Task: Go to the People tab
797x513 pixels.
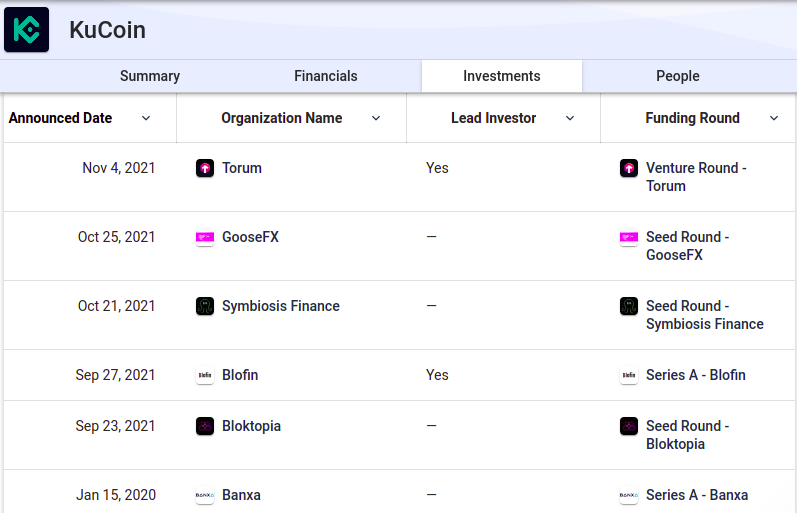Action: (678, 76)
